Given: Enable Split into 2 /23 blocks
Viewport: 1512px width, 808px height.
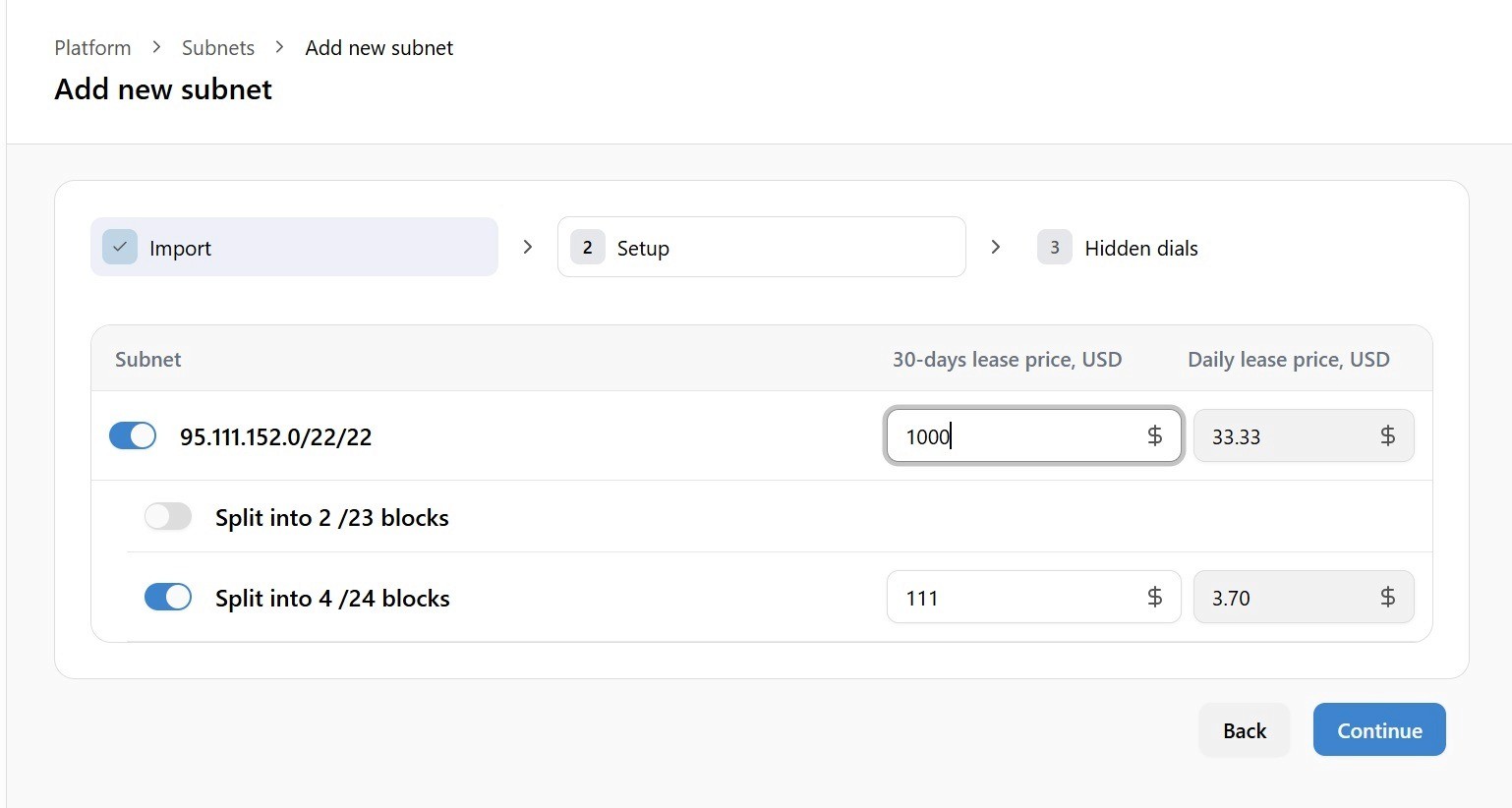Looking at the screenshot, I should 168,516.
